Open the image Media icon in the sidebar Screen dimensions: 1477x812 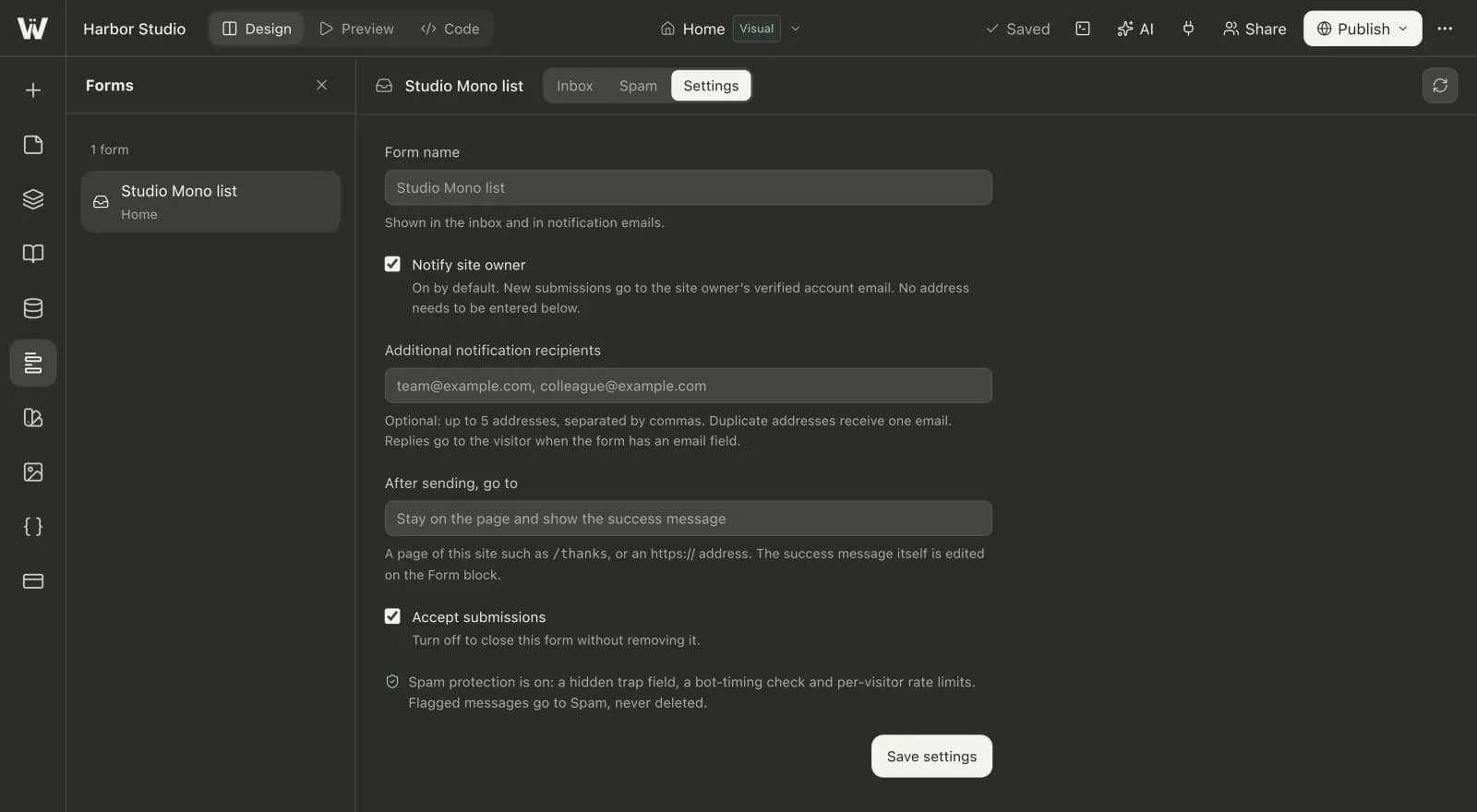pyautogui.click(x=33, y=472)
